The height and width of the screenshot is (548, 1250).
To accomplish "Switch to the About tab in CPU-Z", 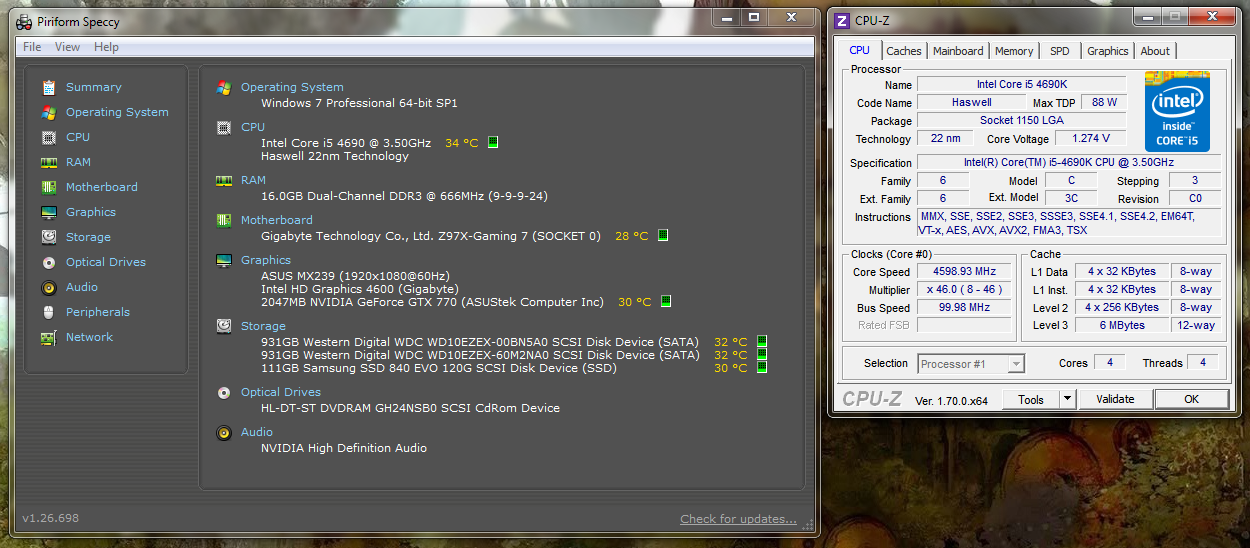I will pyautogui.click(x=1155, y=51).
